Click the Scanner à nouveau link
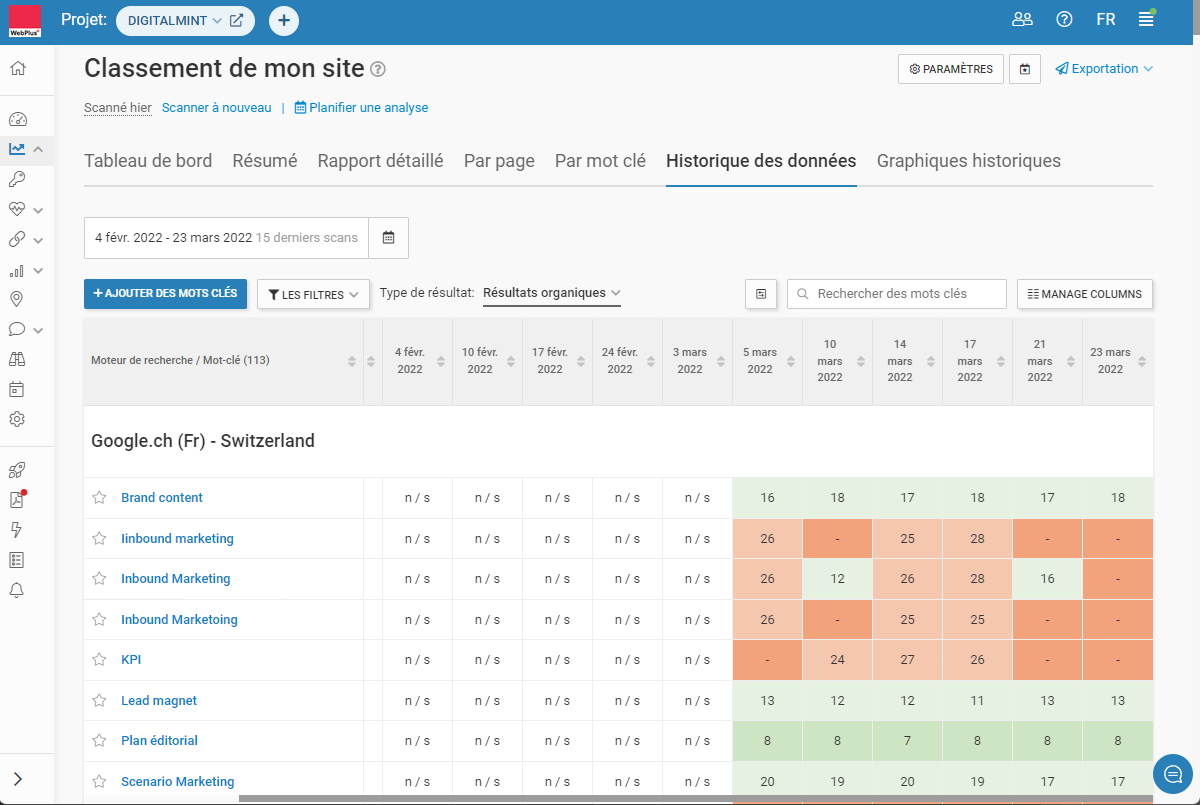The width and height of the screenshot is (1200, 805). [216, 108]
